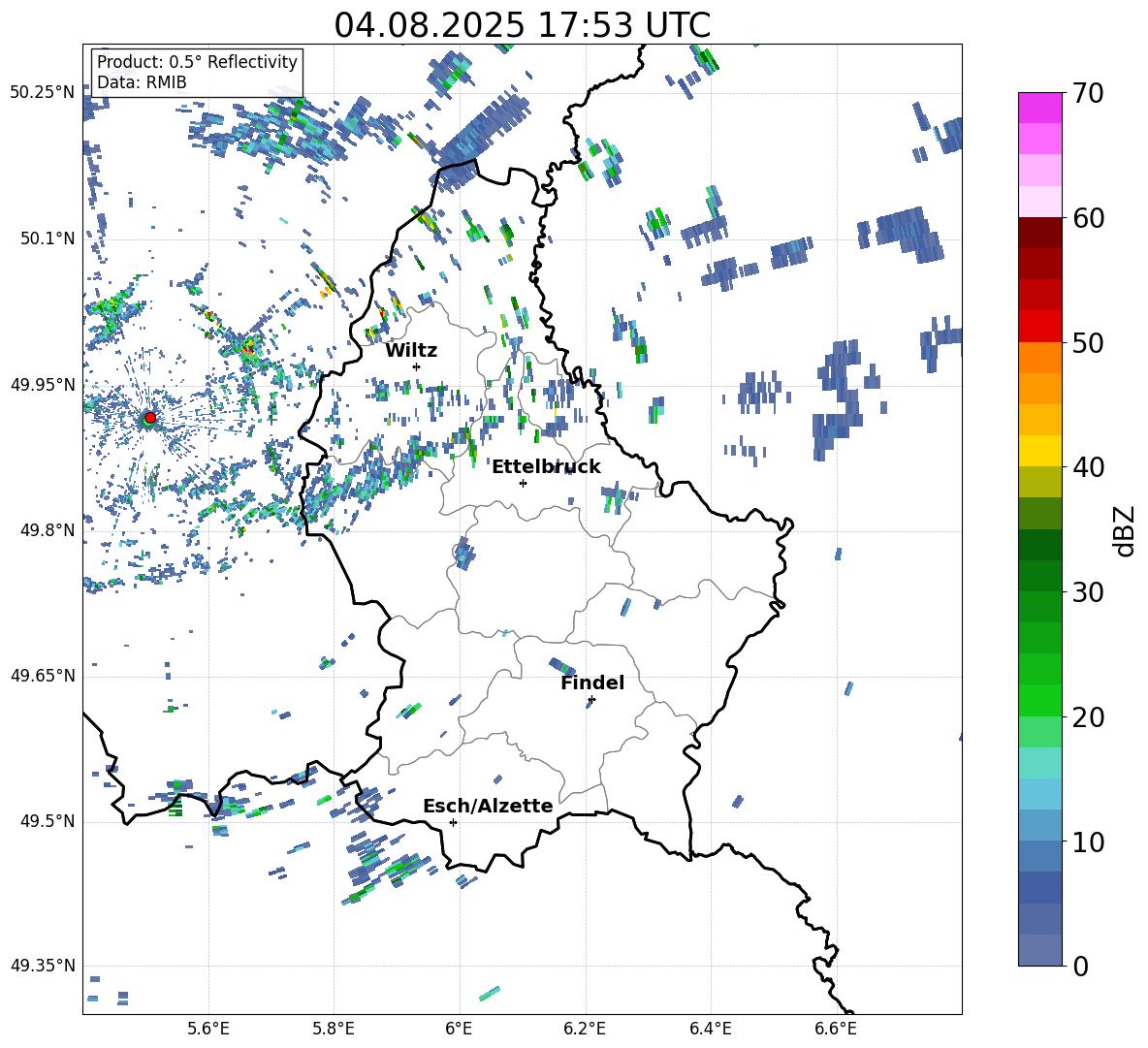Viewport: 1148px width, 1048px height.
Task: Click the 40 tick on colorbar
Action: (x=1089, y=467)
